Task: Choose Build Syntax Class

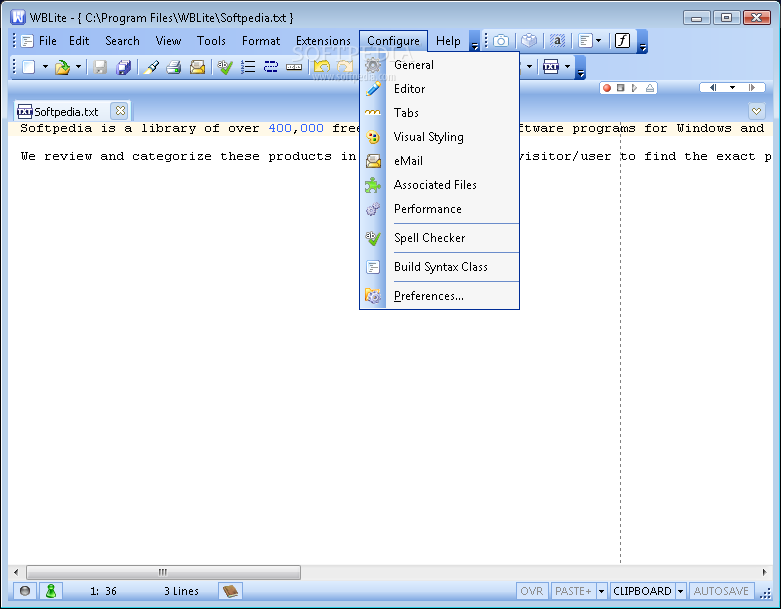Action: point(440,267)
